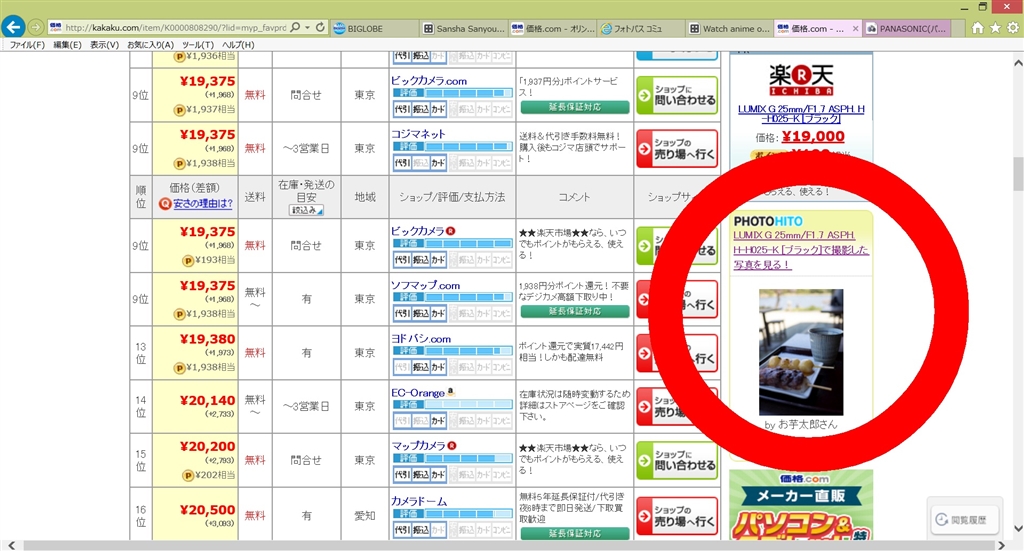Open the address bar autocomplete dropdown arrow
This screenshot has height=551, width=1024.
(307, 27)
